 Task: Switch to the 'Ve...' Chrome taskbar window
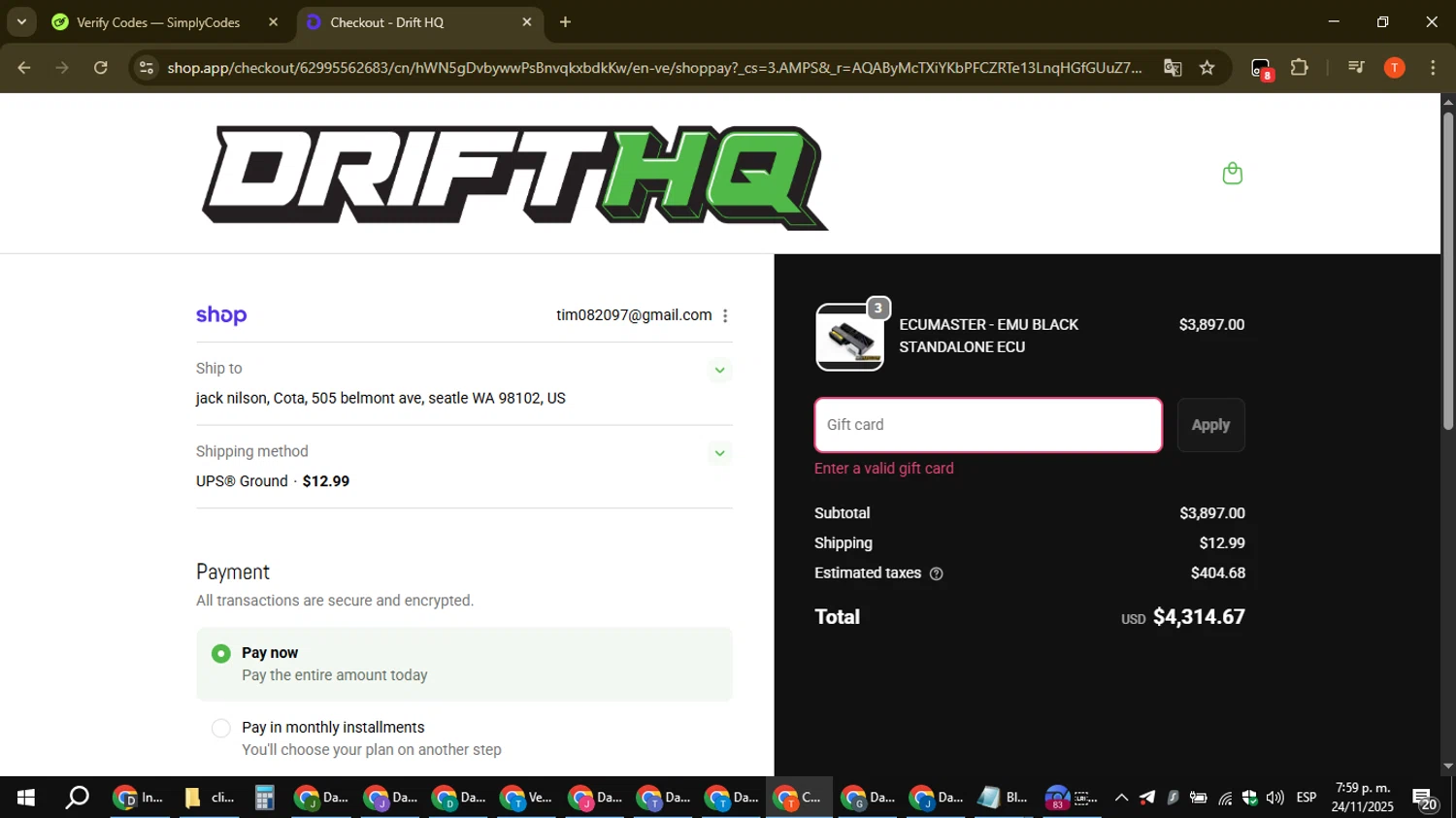pyautogui.click(x=526, y=798)
